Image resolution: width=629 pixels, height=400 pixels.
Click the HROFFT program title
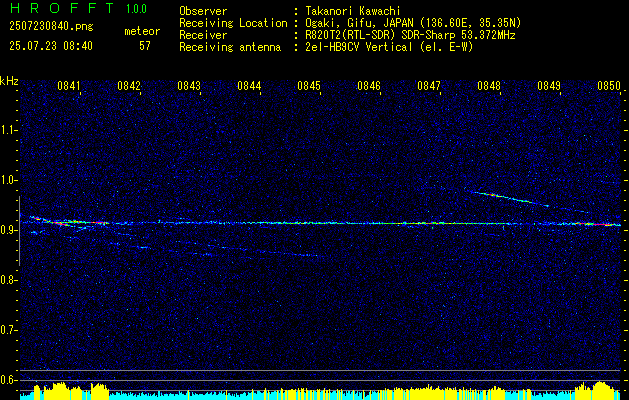(x=62, y=8)
